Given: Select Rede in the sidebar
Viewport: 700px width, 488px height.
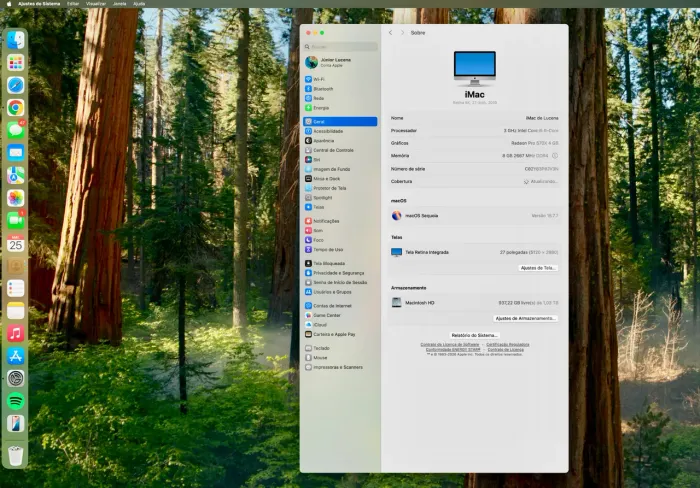Looking at the screenshot, I should pyautogui.click(x=340, y=98).
